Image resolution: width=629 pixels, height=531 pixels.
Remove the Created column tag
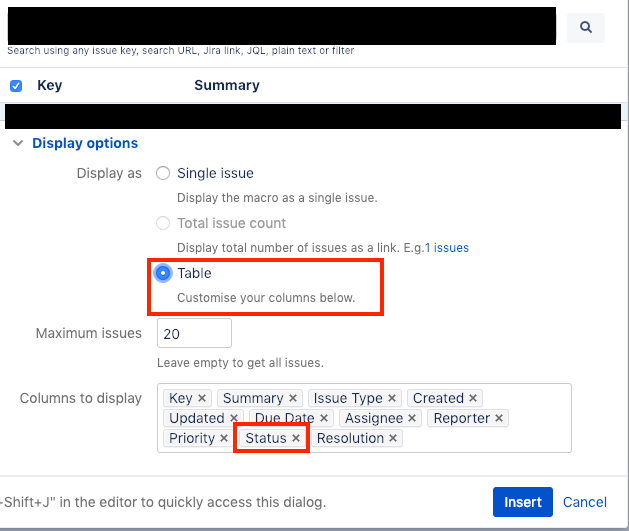473,398
